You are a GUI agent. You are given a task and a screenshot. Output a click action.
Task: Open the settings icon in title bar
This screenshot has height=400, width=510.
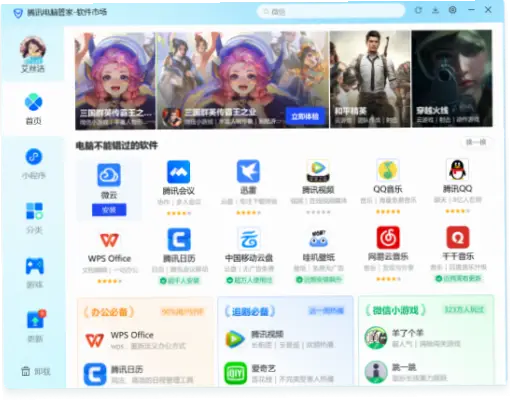452,10
